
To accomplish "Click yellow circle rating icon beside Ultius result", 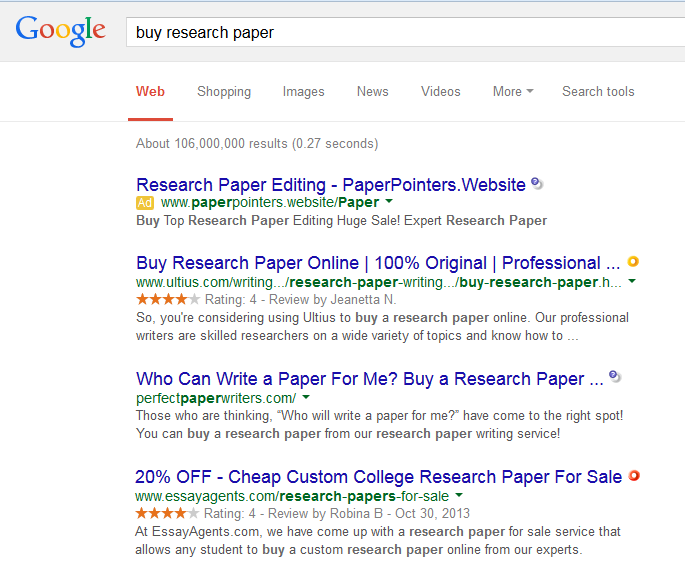I will click(x=633, y=261).
